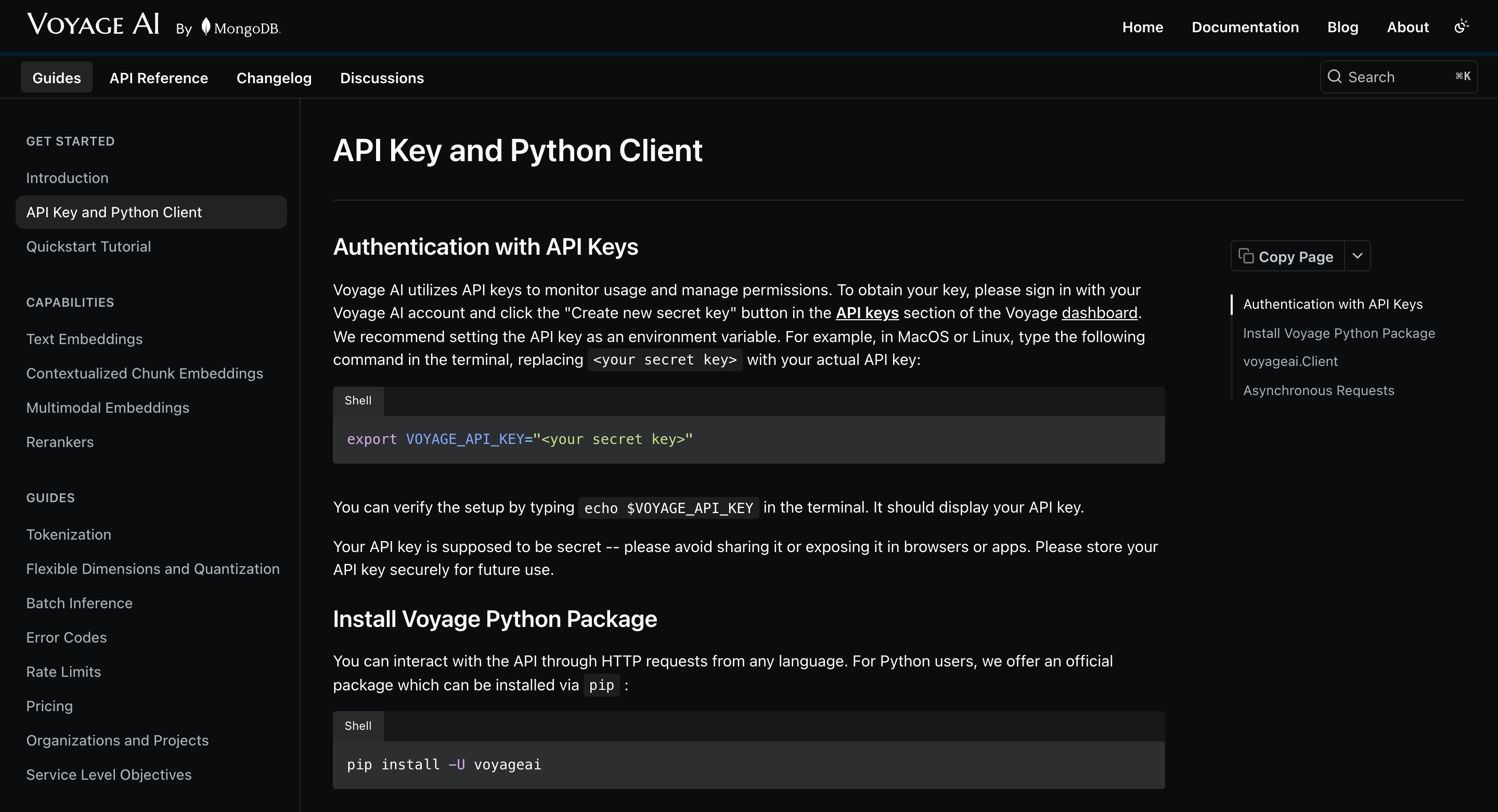The width and height of the screenshot is (1498, 812).
Task: Click the MongoDB leaf logo
Action: pyautogui.click(x=206, y=27)
